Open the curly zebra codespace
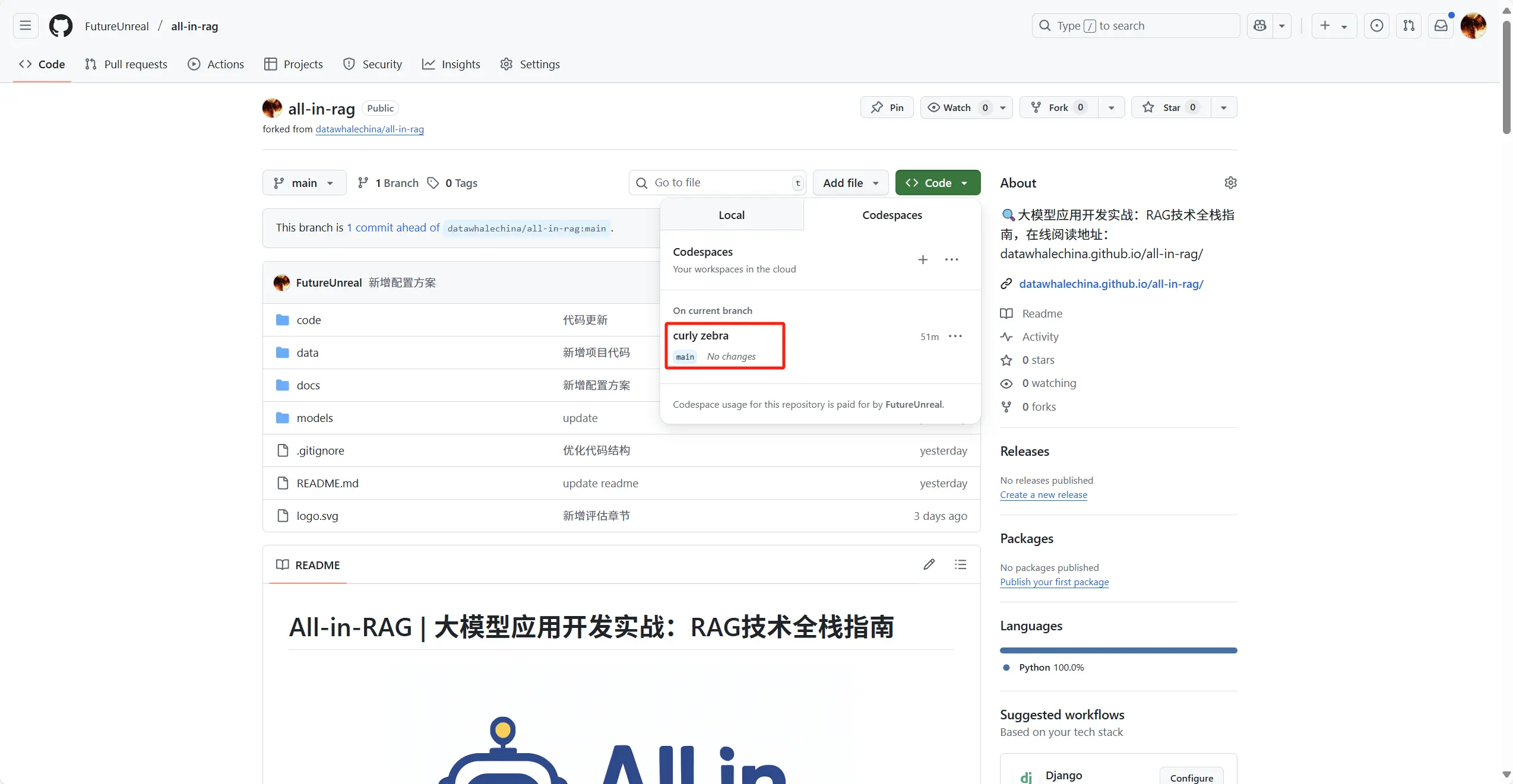The width and height of the screenshot is (1513, 784). 701,335
